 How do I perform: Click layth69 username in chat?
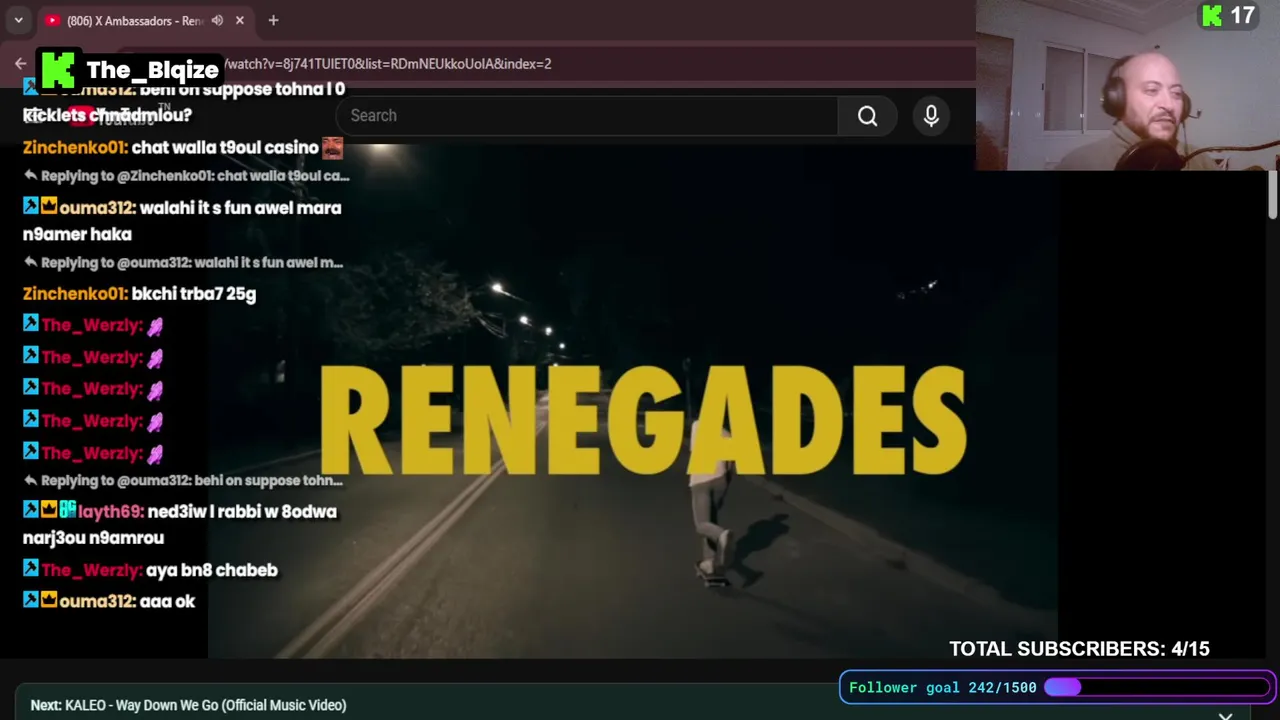(110, 512)
